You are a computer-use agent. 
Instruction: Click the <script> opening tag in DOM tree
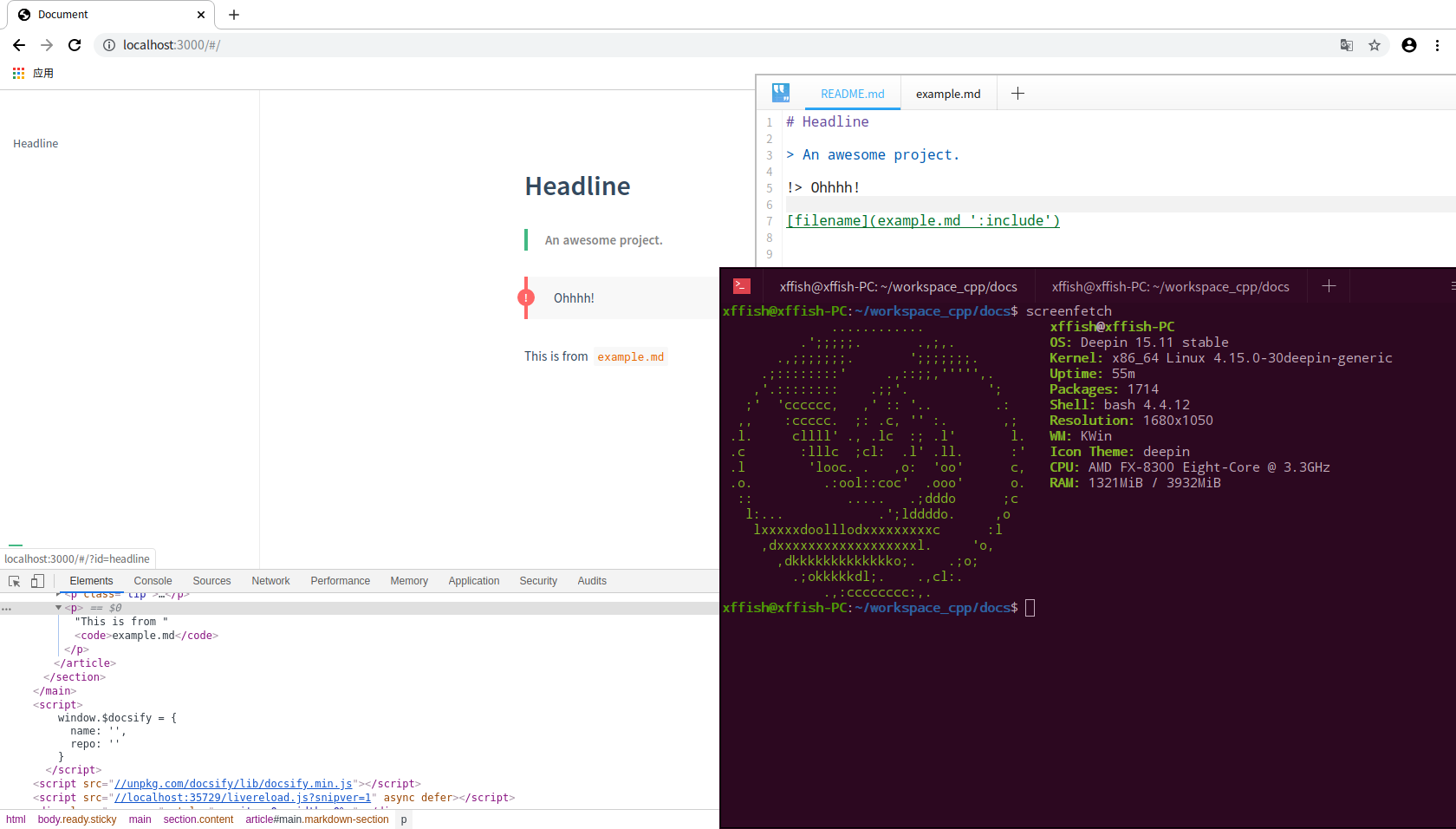pyautogui.click(x=58, y=705)
